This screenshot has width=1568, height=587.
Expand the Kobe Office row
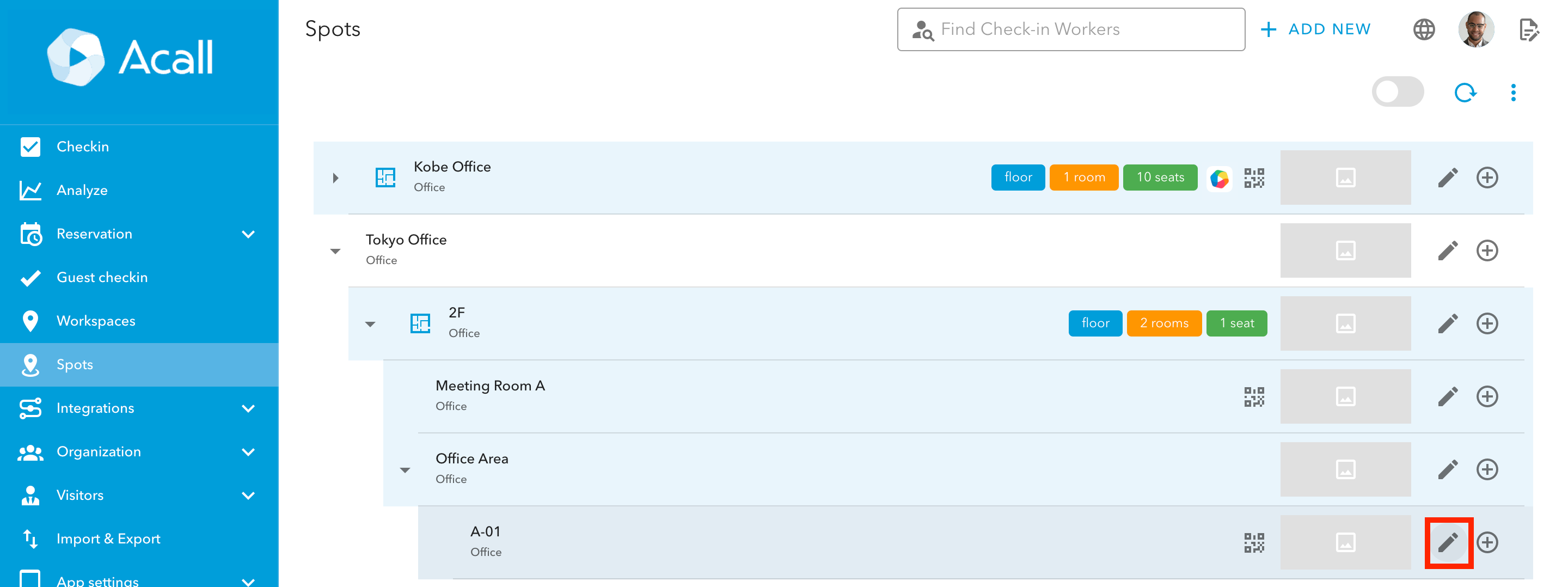(x=335, y=178)
